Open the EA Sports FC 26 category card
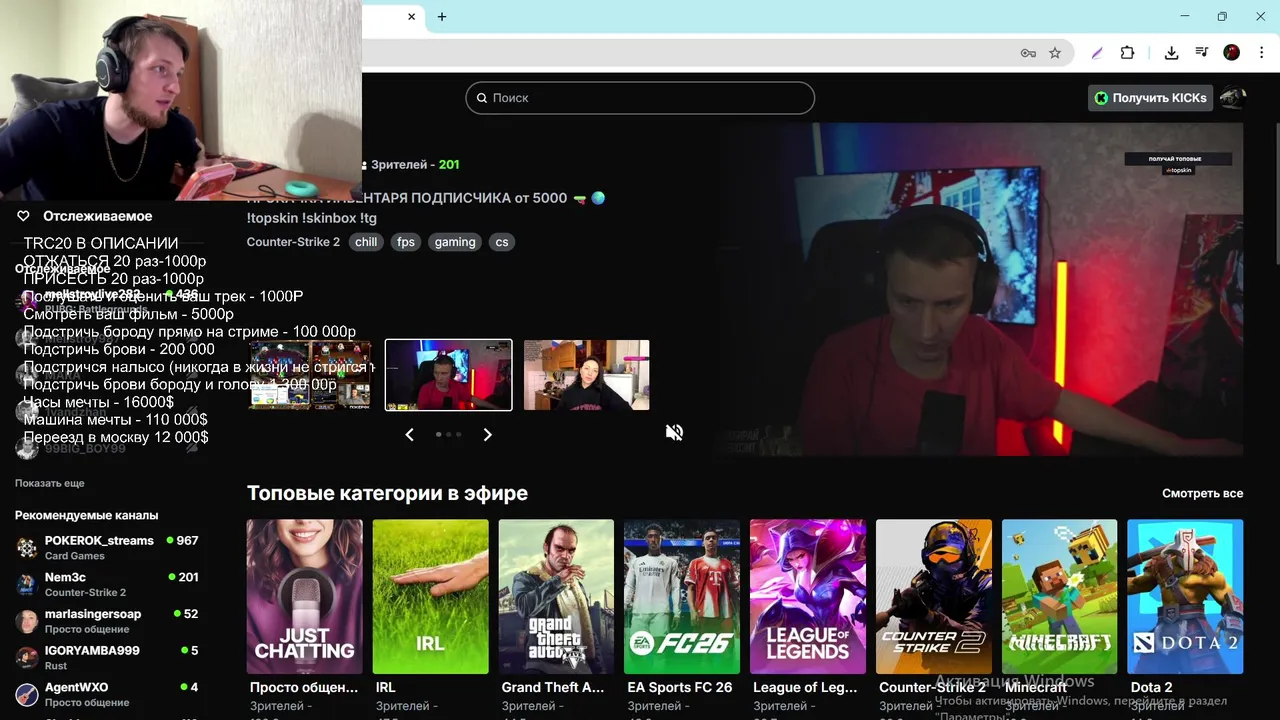The image size is (1280, 720). (x=682, y=596)
